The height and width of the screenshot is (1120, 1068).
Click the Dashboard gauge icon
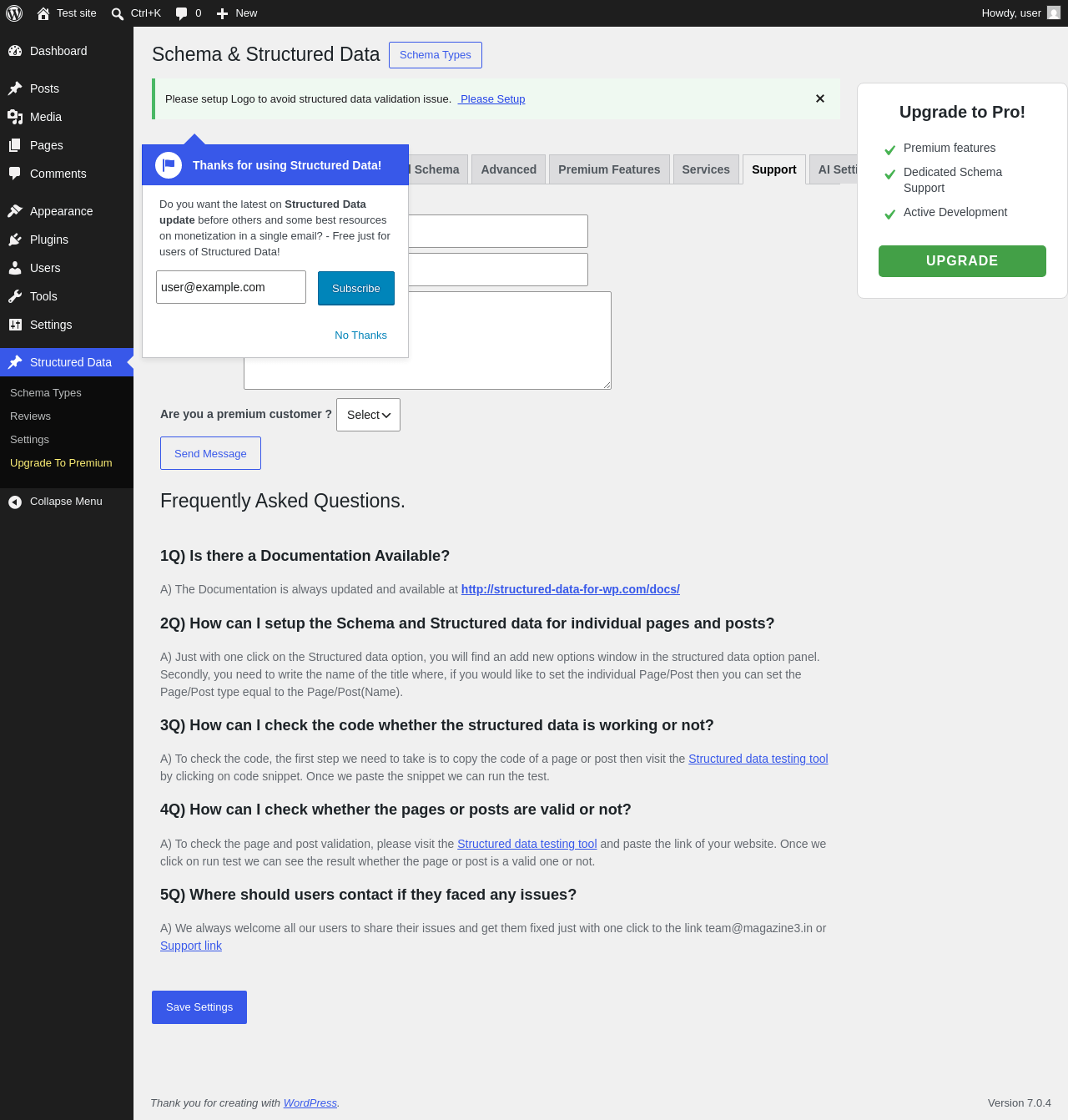click(x=15, y=51)
